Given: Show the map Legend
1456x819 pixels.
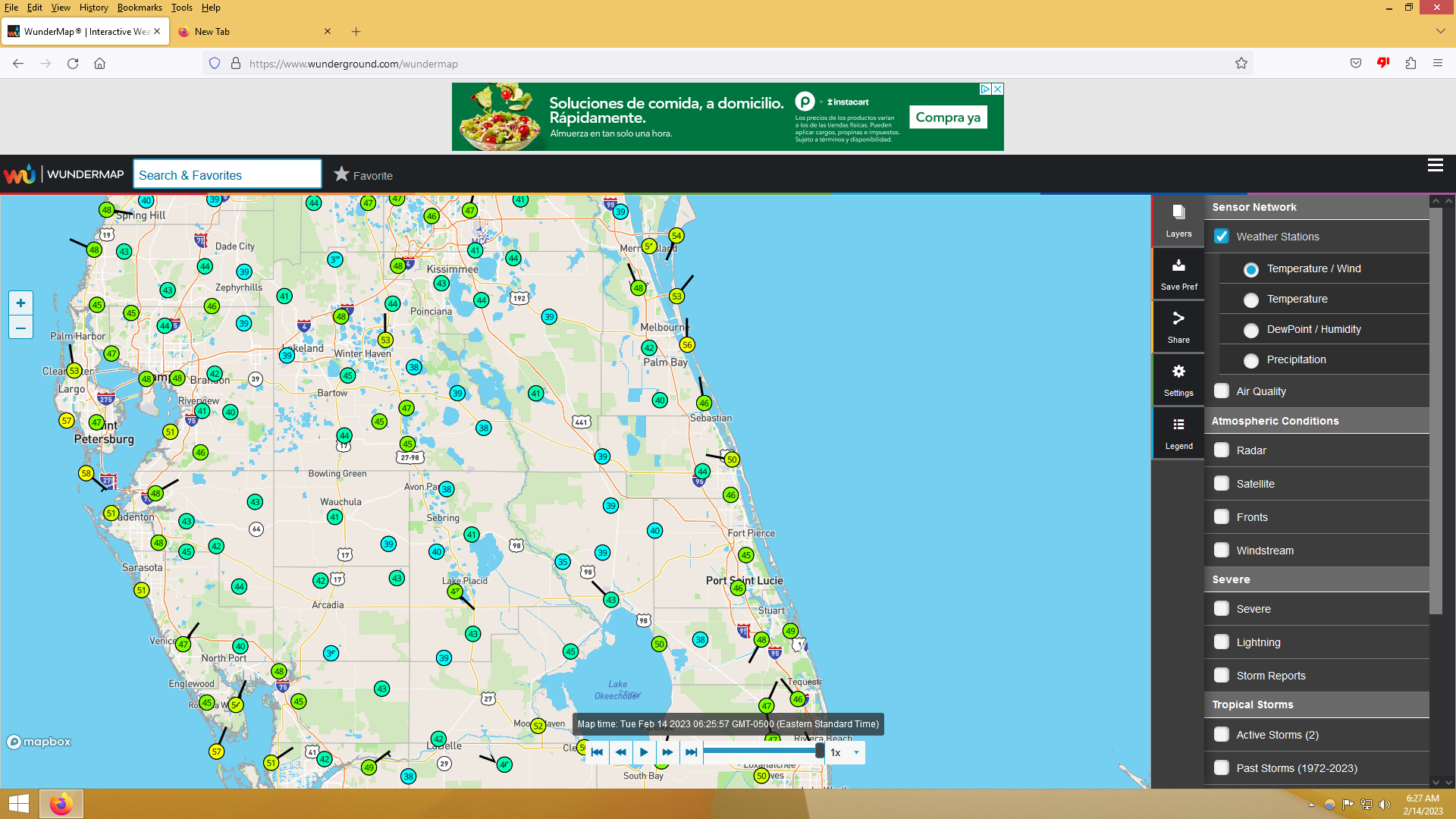Looking at the screenshot, I should point(1178,432).
